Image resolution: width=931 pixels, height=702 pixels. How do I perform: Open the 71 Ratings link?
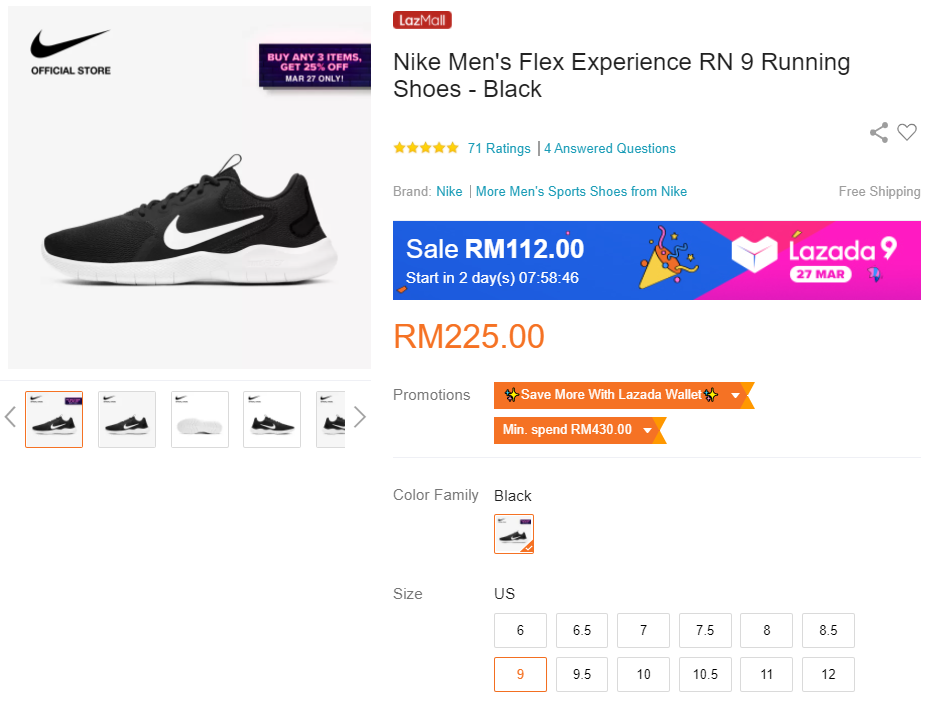click(x=499, y=148)
